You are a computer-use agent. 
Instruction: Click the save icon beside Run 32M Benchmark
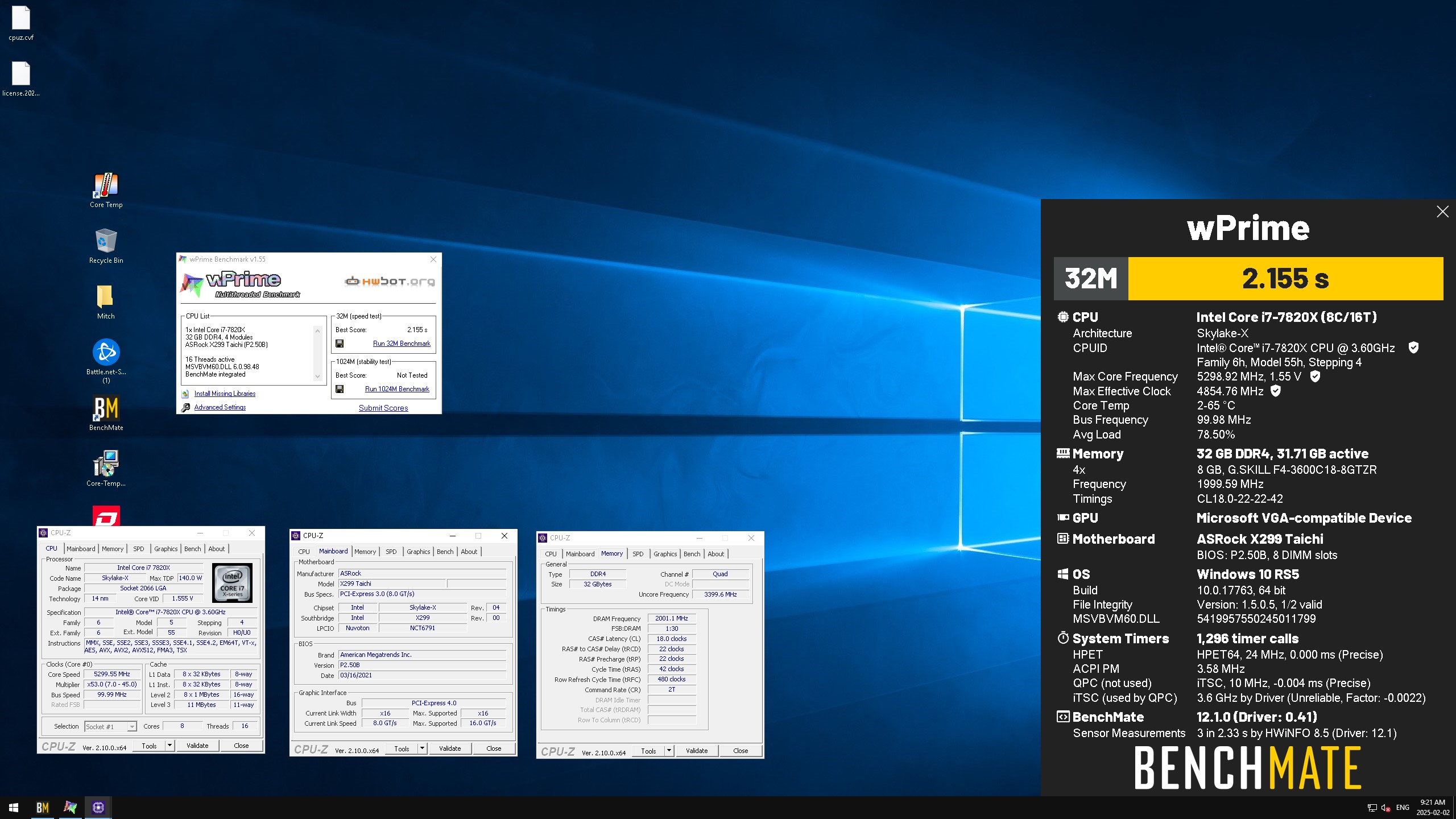tap(340, 344)
